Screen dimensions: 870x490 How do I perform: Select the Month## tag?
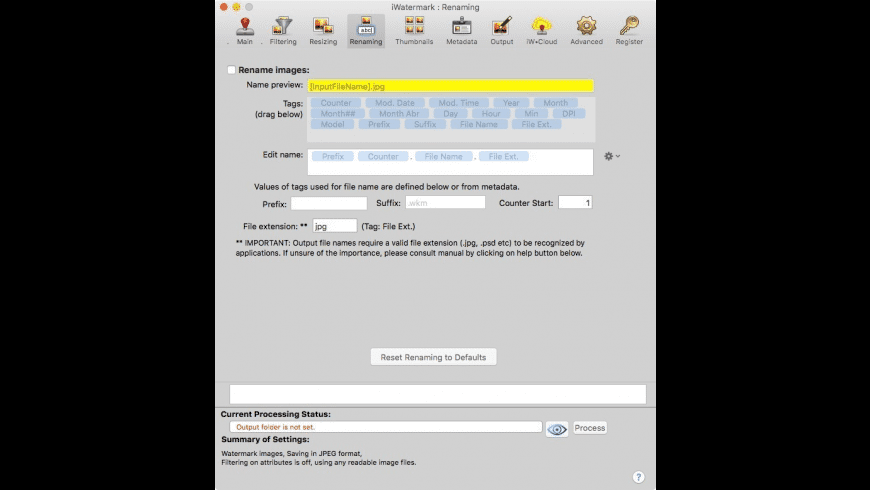[338, 113]
